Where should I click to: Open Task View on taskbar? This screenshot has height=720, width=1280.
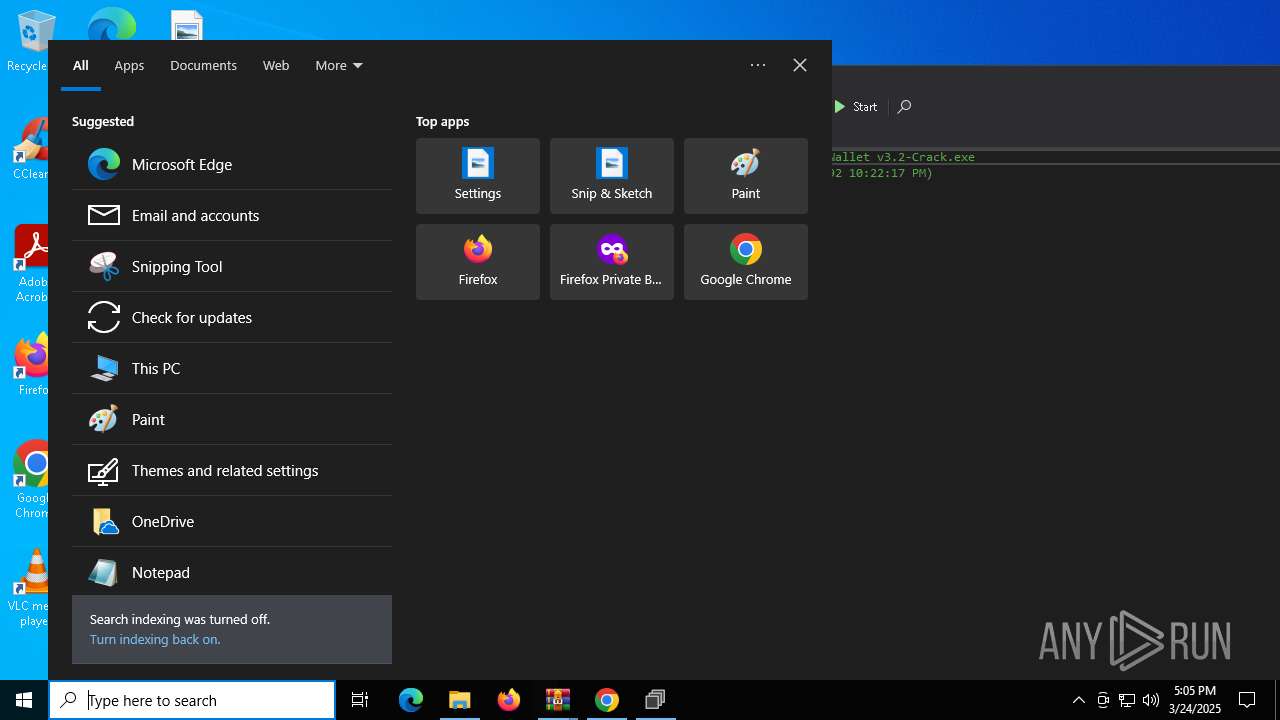coord(360,700)
